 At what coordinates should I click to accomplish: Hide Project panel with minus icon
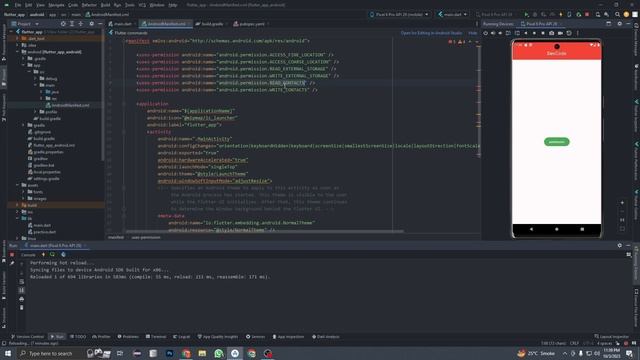coord(100,24)
